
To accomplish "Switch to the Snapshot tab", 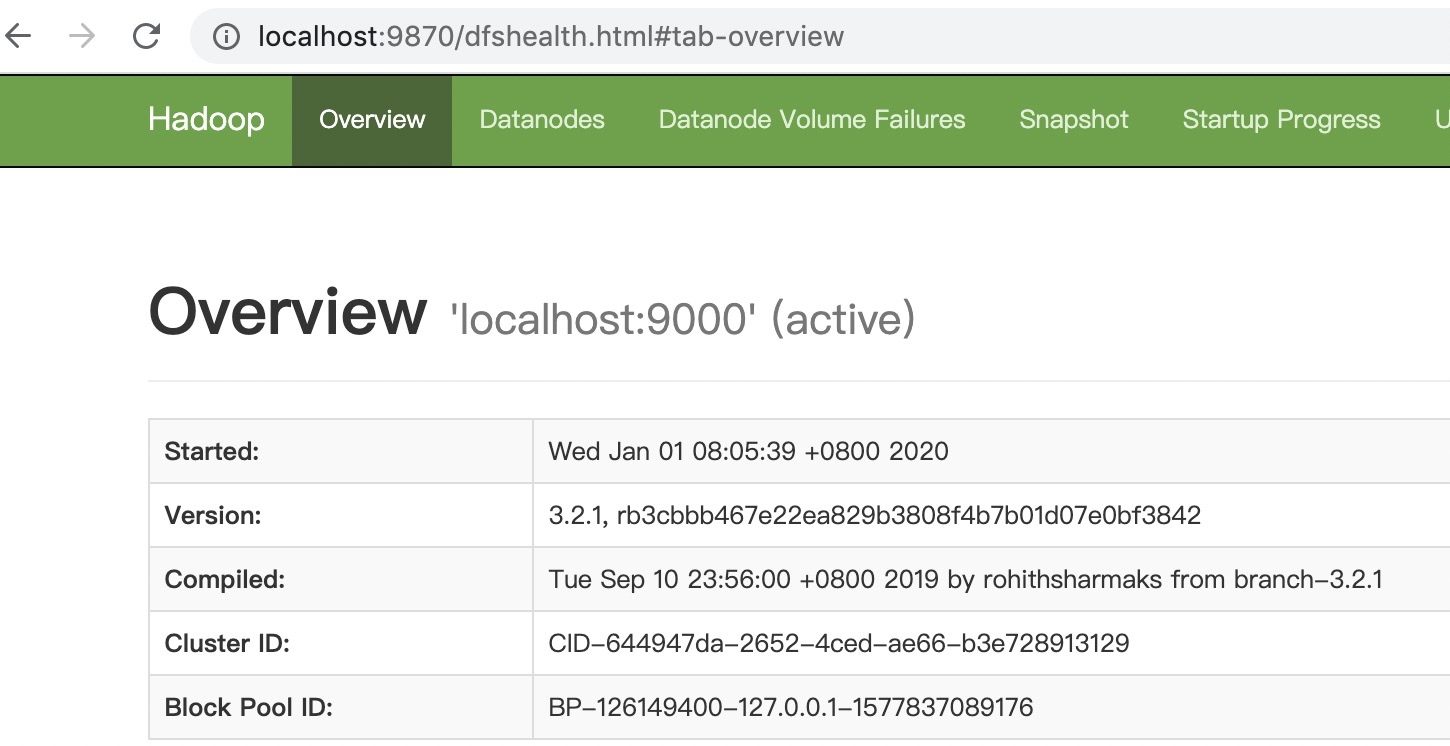I will point(1074,120).
